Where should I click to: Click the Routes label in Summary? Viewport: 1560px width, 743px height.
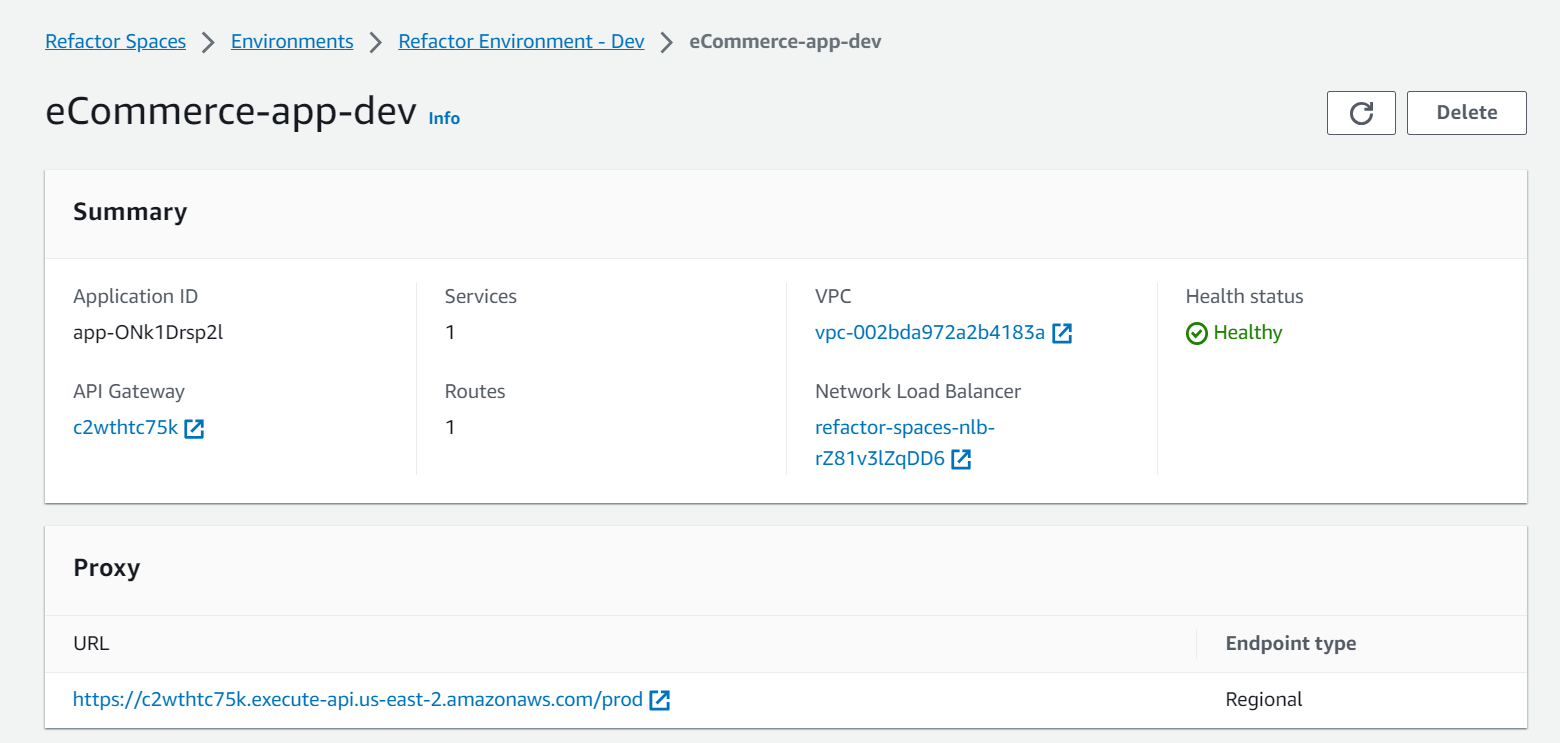[x=475, y=392]
